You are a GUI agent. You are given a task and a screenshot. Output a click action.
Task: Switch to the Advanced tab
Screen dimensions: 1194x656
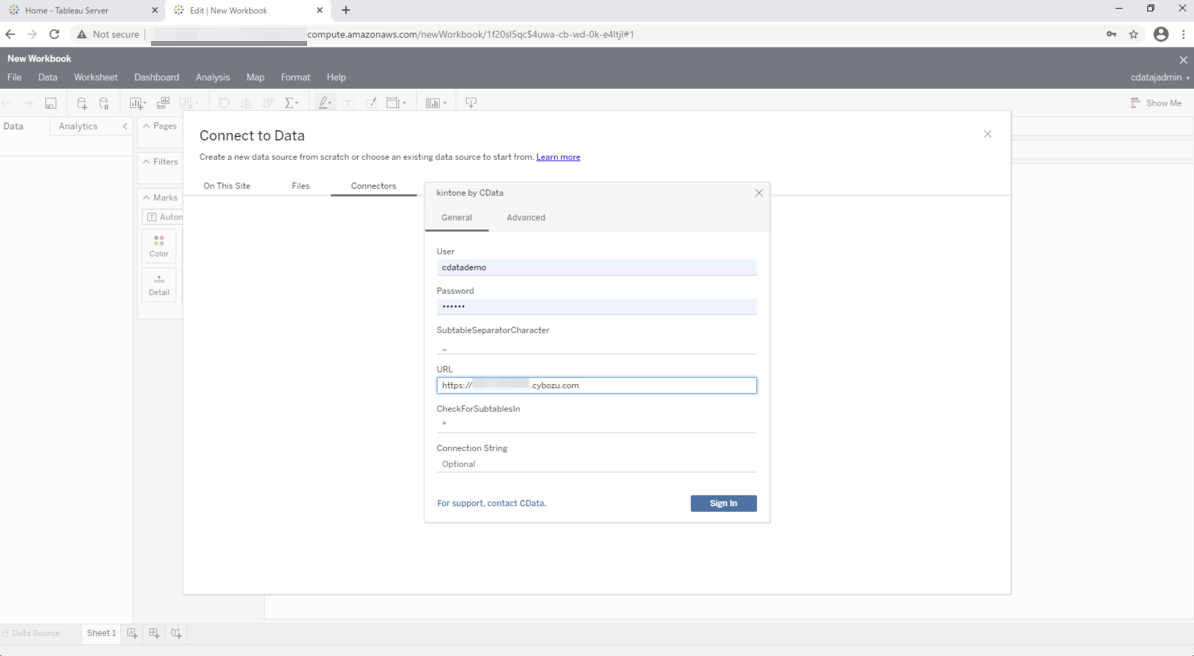coord(525,218)
